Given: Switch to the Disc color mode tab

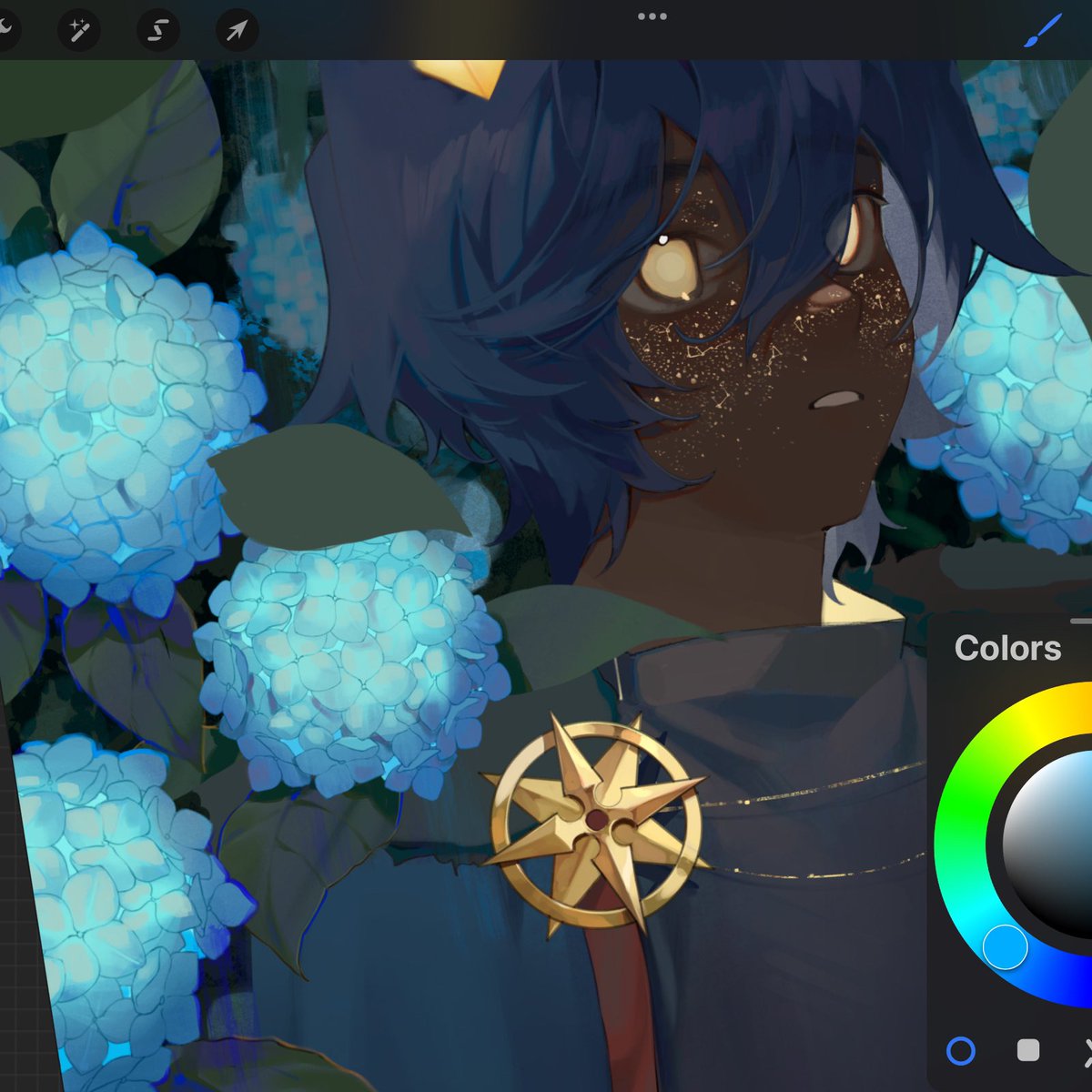Looking at the screenshot, I should pyautogui.click(x=961, y=1051).
